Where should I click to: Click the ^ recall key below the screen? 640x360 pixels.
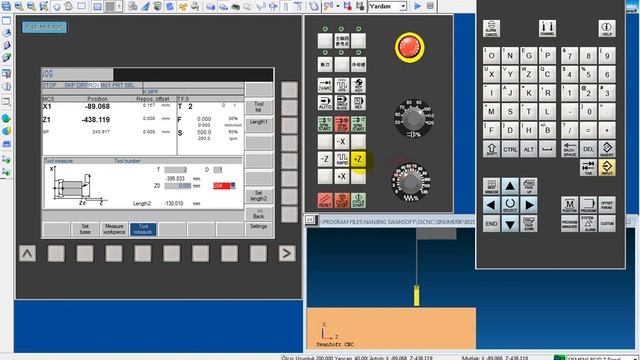27,253
